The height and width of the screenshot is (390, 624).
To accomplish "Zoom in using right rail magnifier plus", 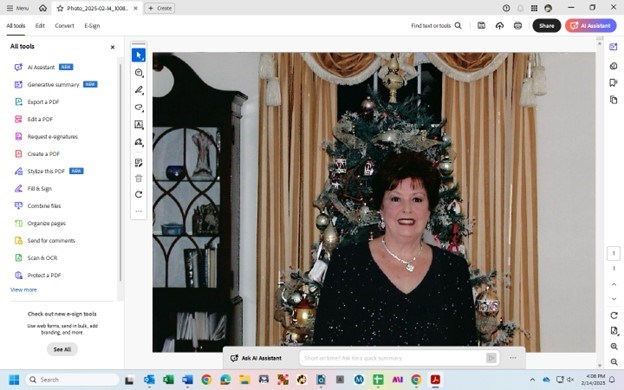I will (614, 347).
